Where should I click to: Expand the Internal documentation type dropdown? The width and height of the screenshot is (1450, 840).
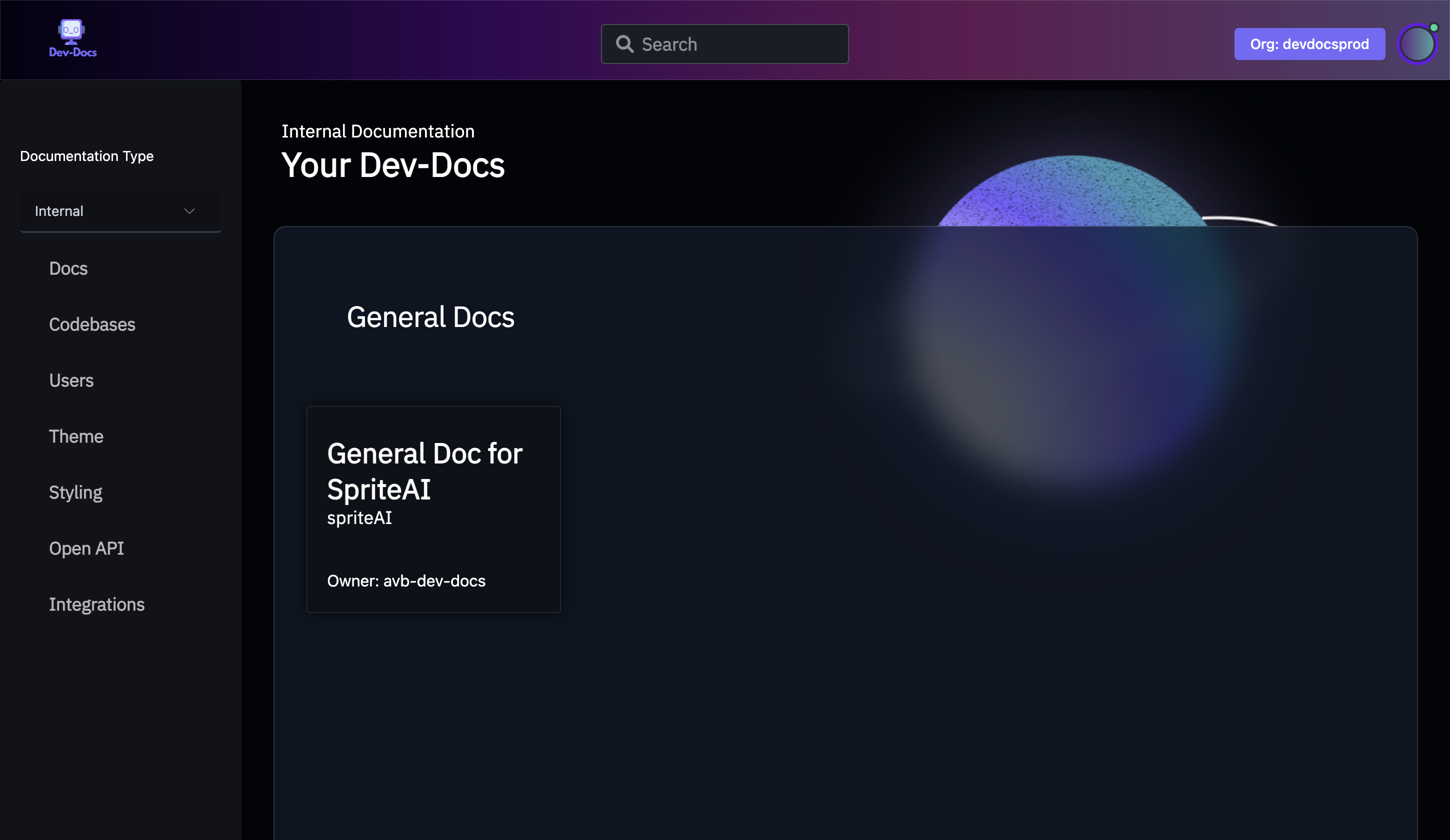[x=120, y=210]
